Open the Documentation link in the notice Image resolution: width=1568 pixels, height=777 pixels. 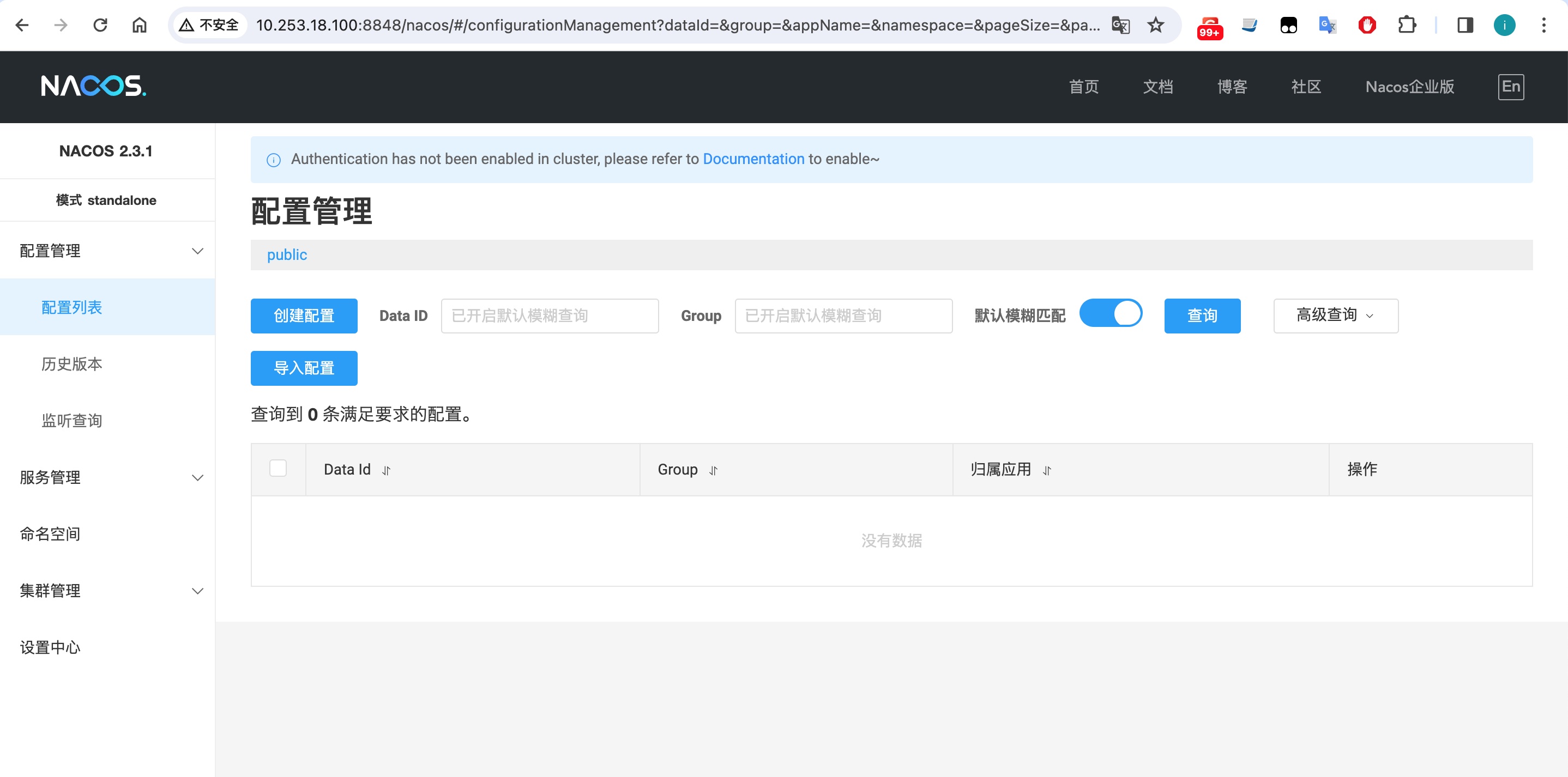click(753, 159)
